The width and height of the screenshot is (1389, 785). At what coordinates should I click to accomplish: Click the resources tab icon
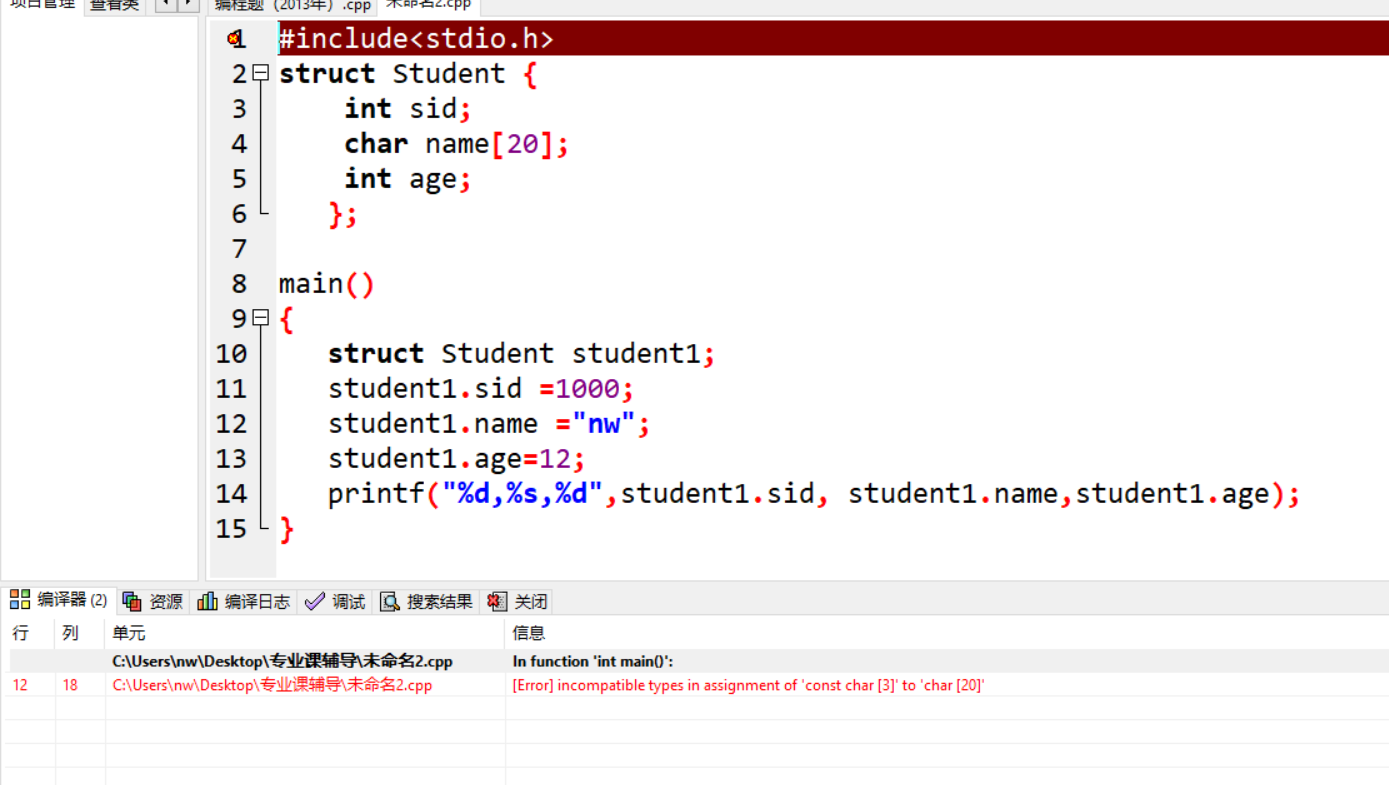pos(132,601)
